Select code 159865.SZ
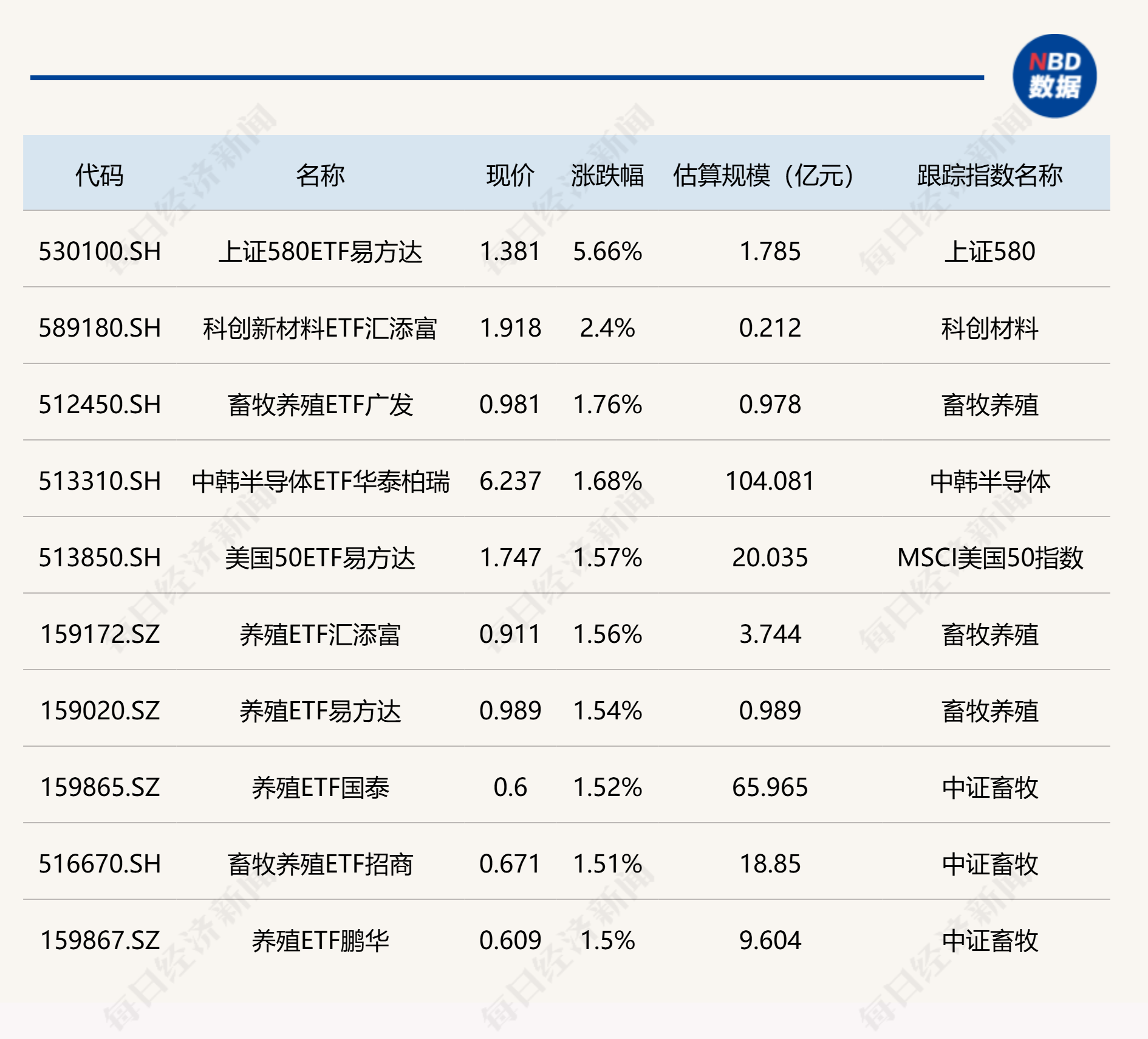The image size is (1148, 1039). click(x=100, y=787)
